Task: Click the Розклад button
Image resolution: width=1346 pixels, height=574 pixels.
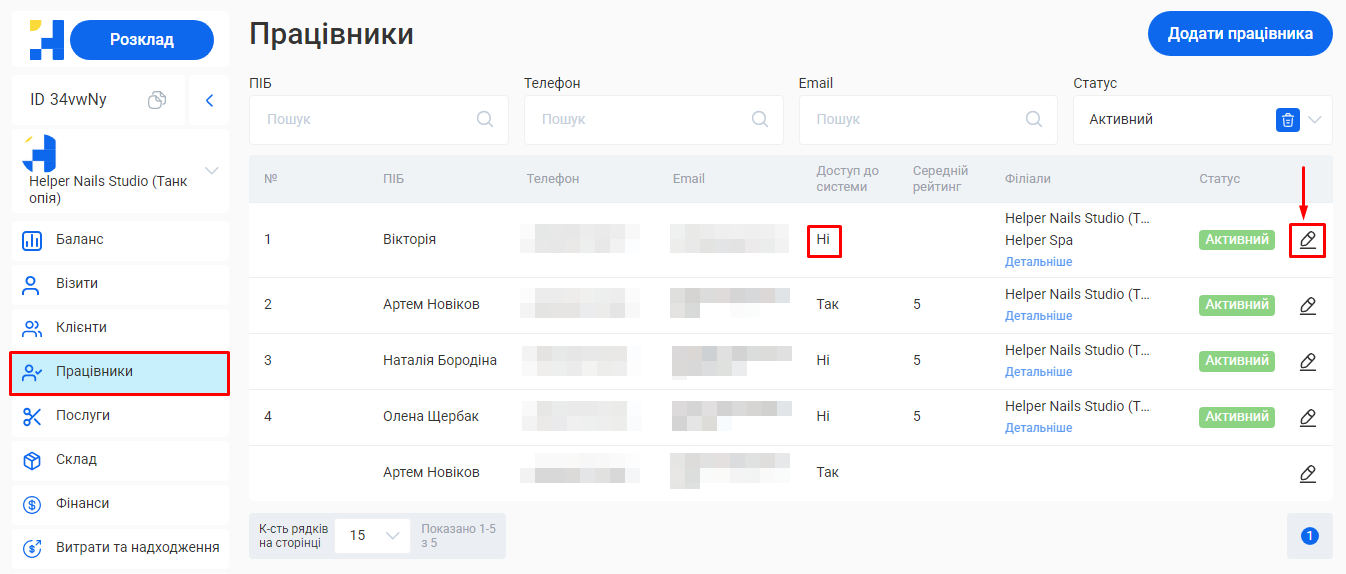Action: pyautogui.click(x=142, y=40)
